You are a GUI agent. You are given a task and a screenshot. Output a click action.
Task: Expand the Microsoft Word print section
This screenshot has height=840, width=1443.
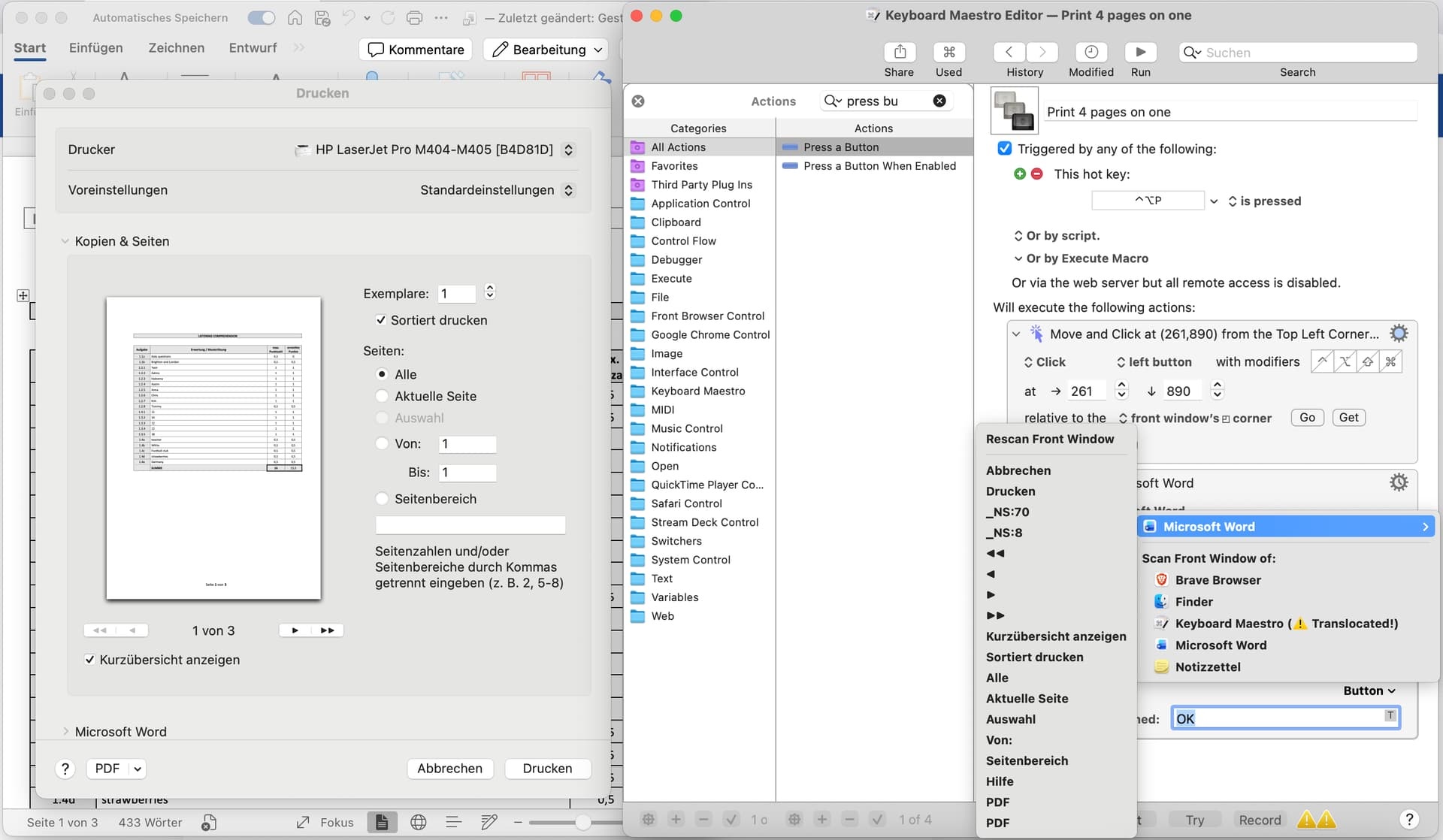(x=66, y=731)
